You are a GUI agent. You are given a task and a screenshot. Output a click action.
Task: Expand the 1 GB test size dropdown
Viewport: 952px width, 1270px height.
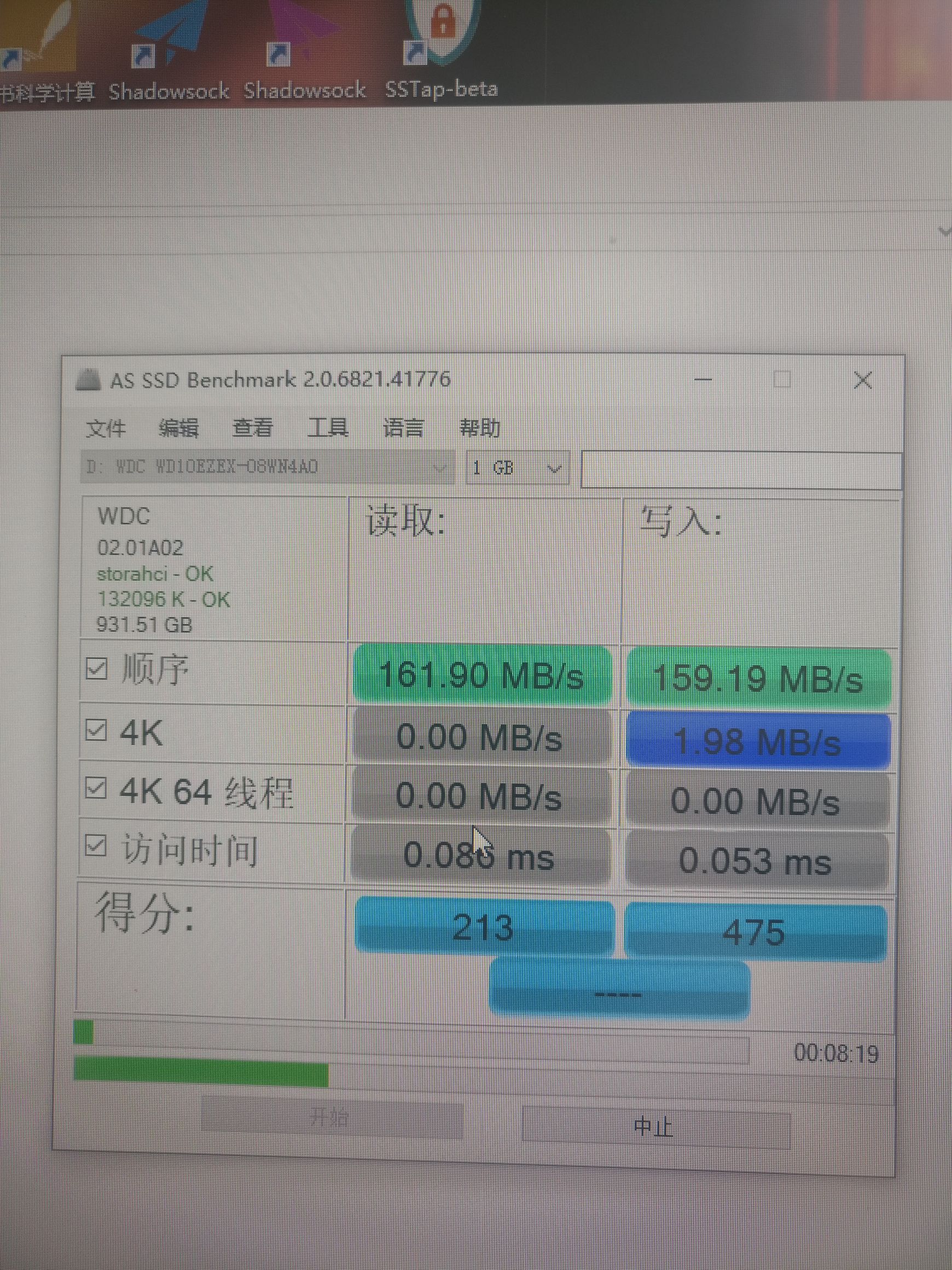(x=554, y=469)
